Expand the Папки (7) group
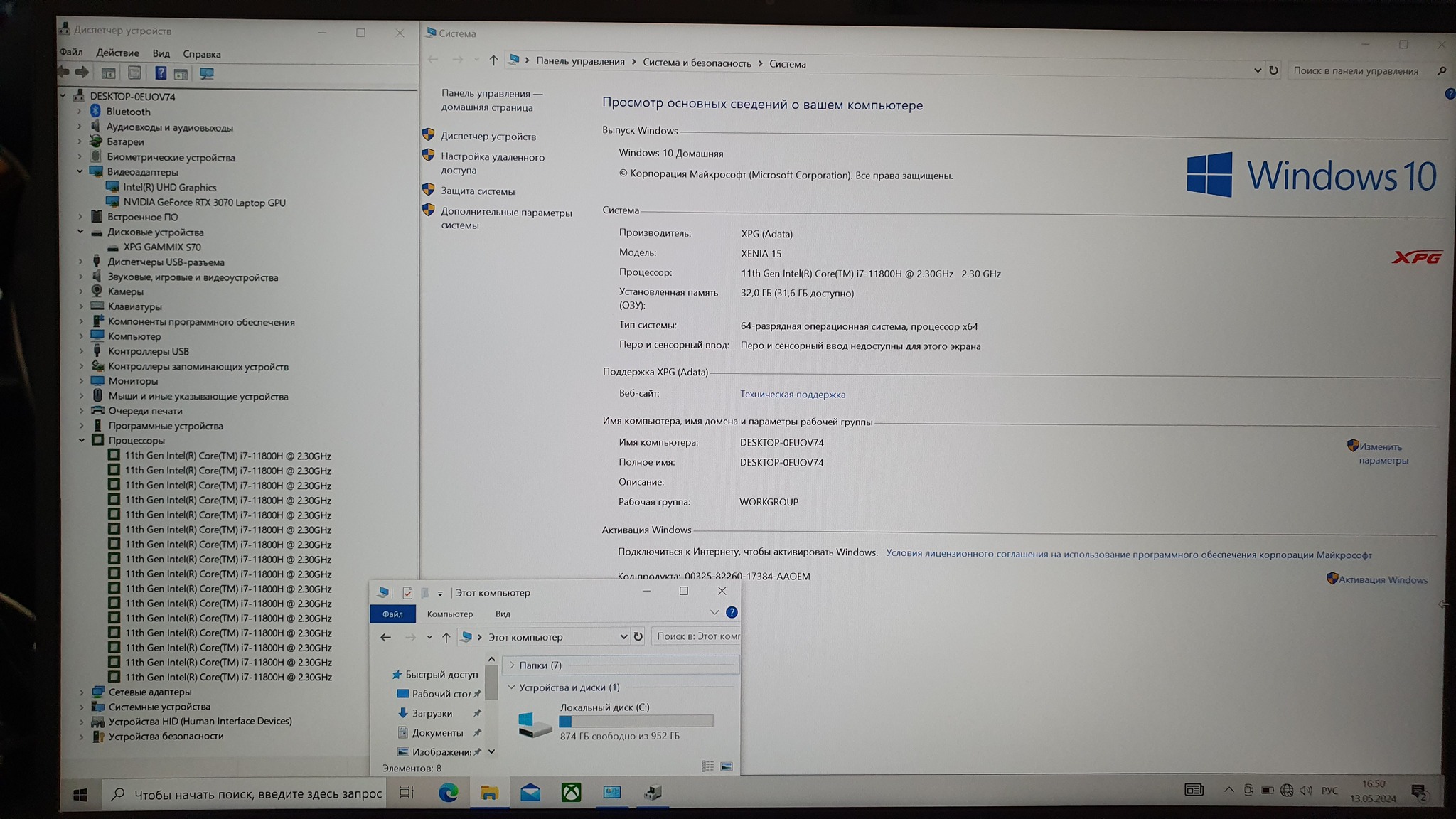Image resolution: width=1456 pixels, height=819 pixels. [x=512, y=665]
